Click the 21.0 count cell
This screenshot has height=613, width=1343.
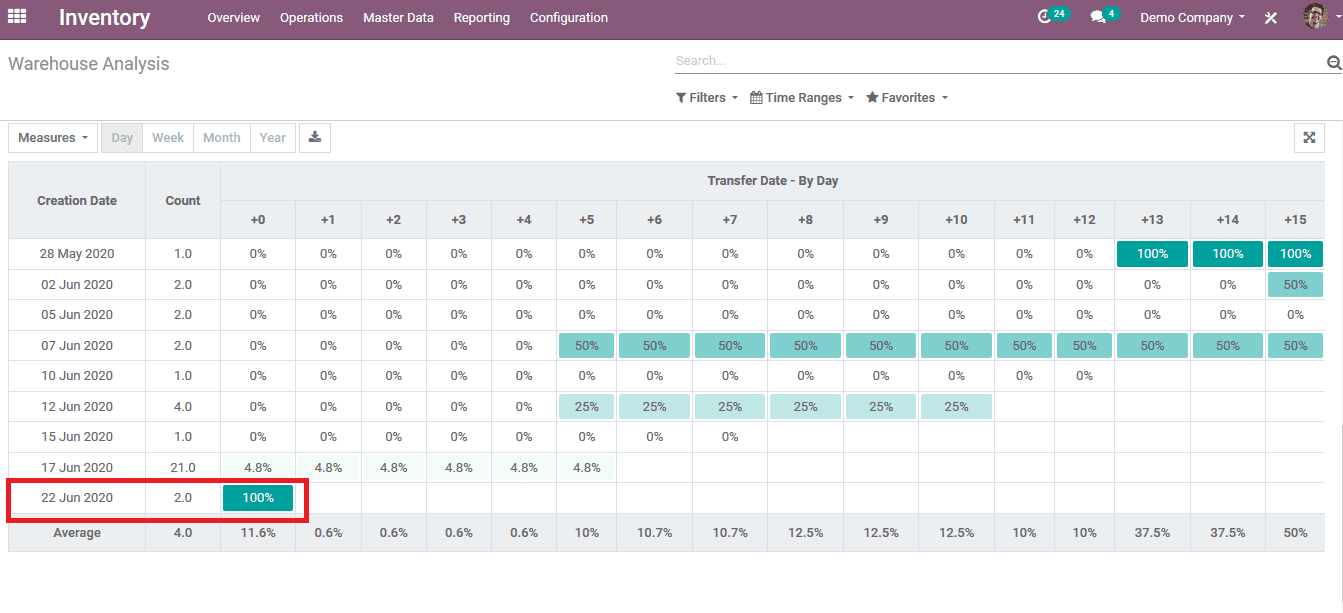(183, 468)
